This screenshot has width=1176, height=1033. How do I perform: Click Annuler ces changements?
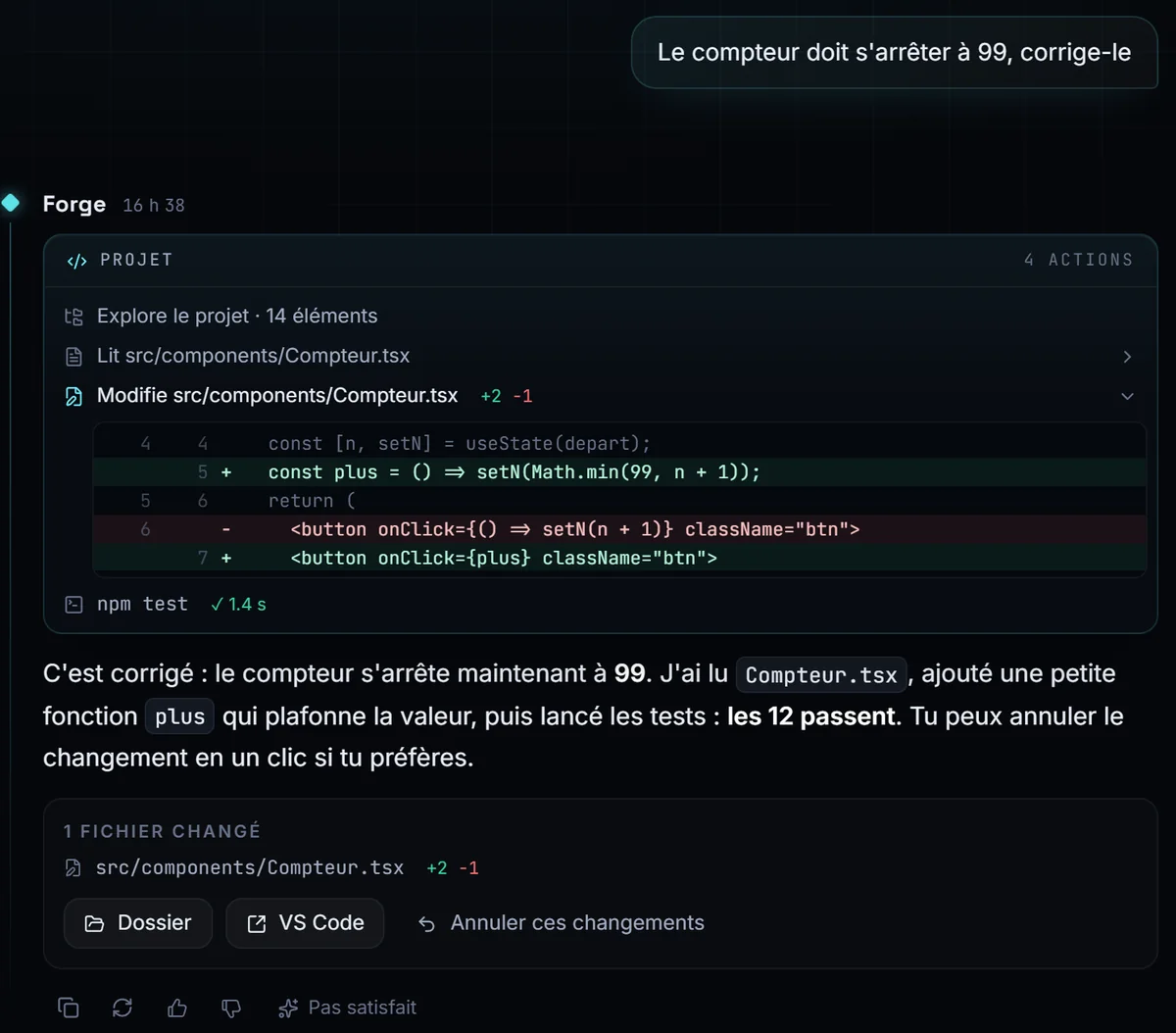[x=561, y=923]
